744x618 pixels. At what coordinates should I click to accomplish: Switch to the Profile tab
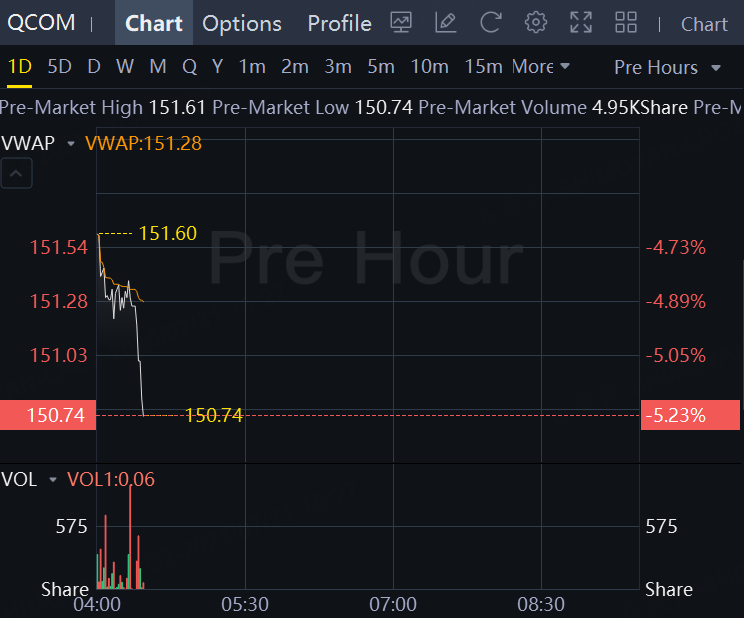tap(339, 23)
